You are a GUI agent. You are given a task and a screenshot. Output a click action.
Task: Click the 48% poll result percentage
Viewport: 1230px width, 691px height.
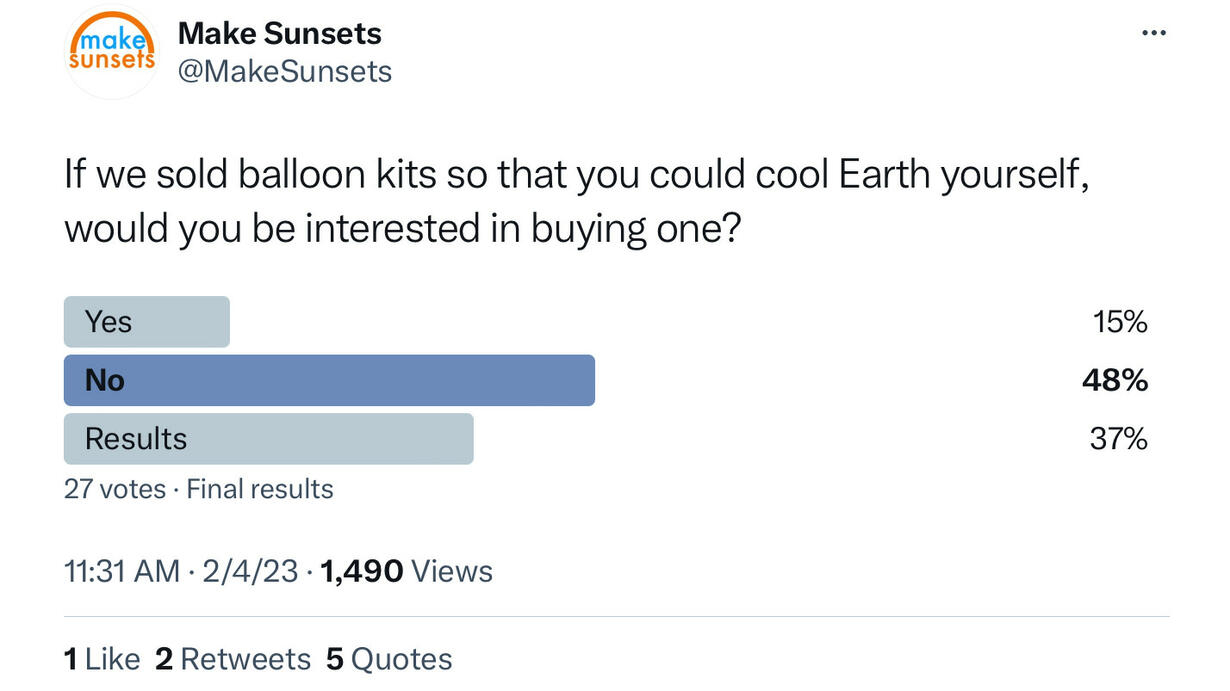pyautogui.click(x=1114, y=381)
